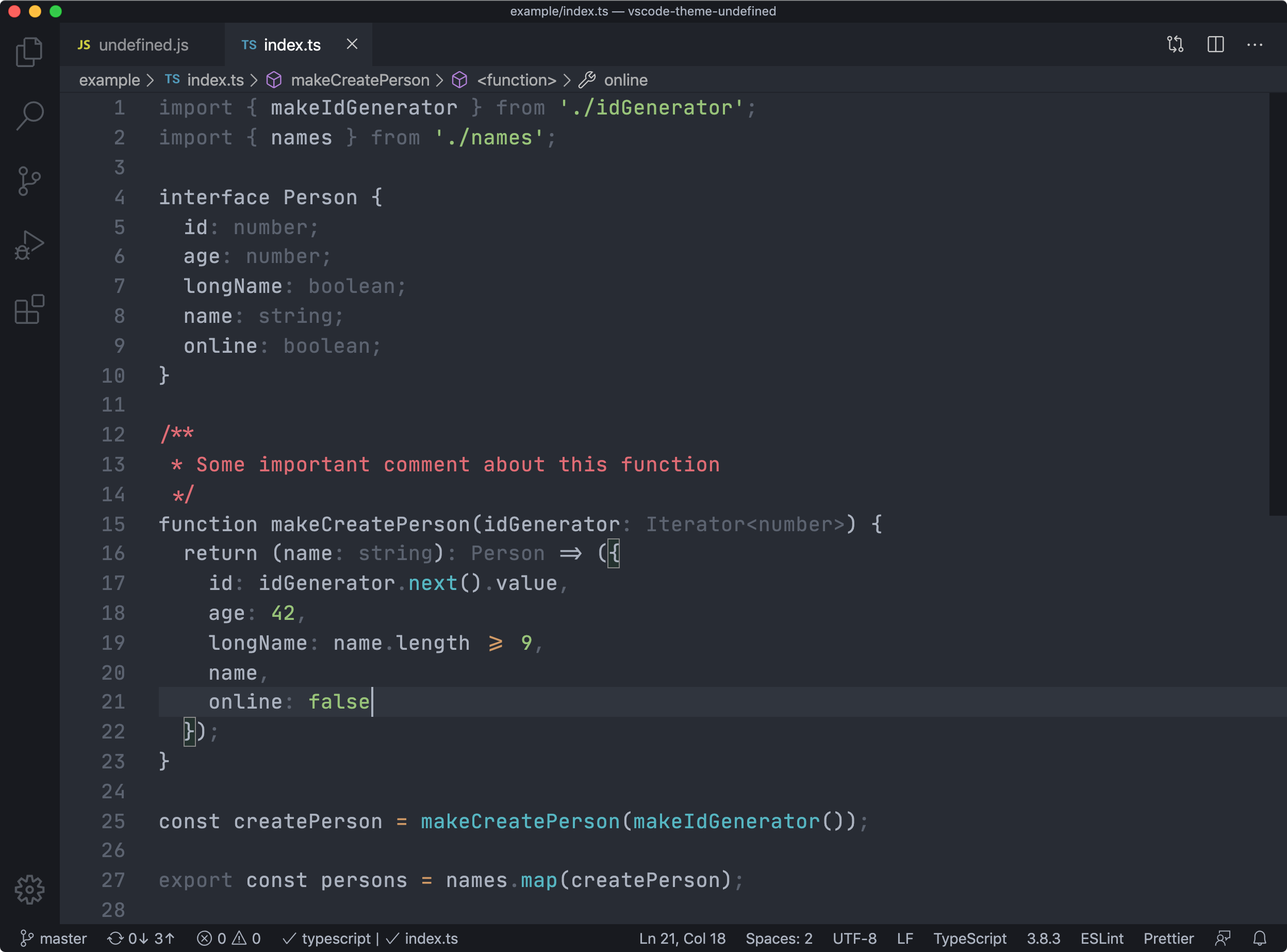Split the editor to the right
1287x952 pixels.
coord(1215,44)
